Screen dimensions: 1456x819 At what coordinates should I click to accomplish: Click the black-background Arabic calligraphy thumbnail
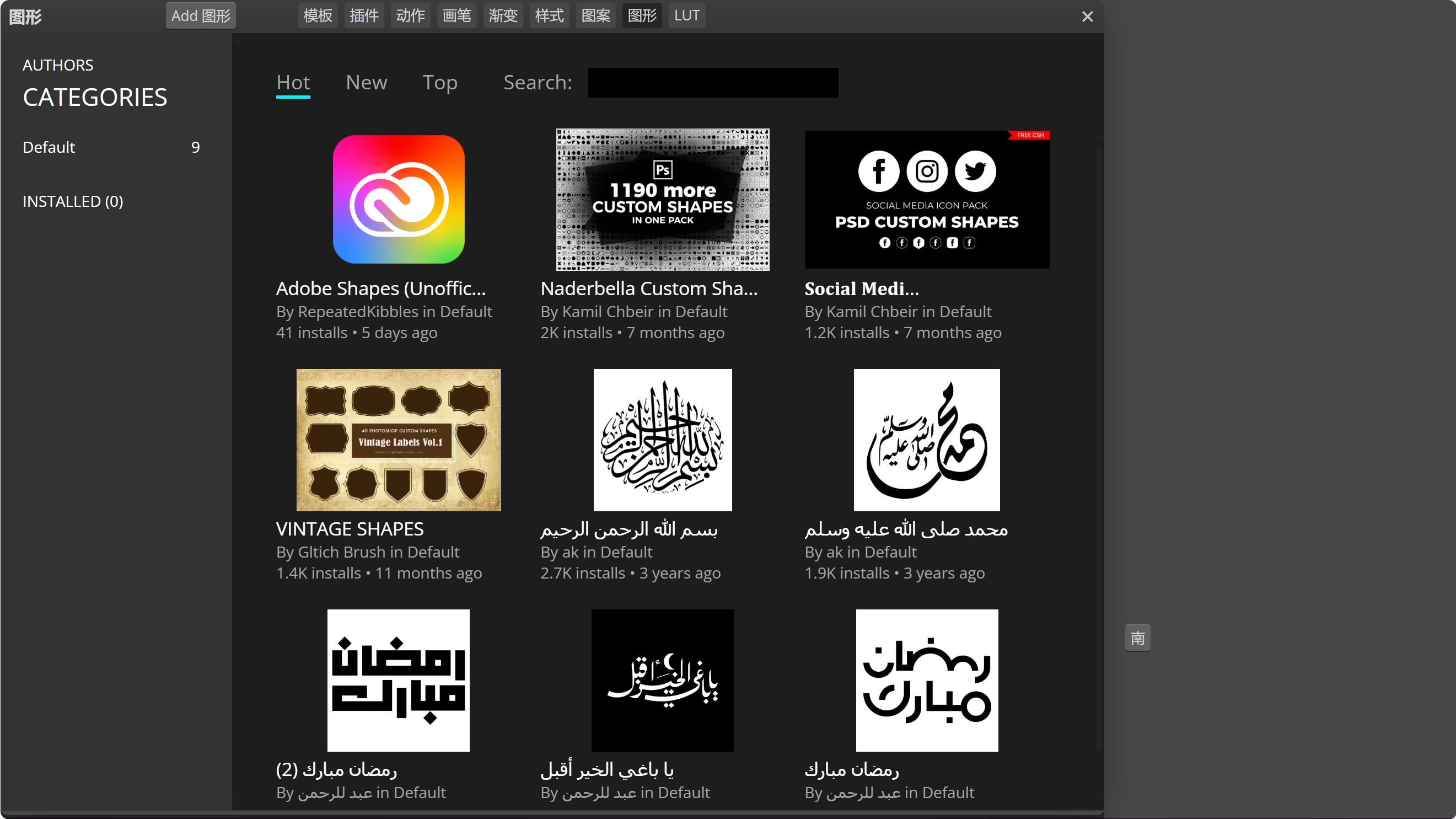pyautogui.click(x=663, y=680)
